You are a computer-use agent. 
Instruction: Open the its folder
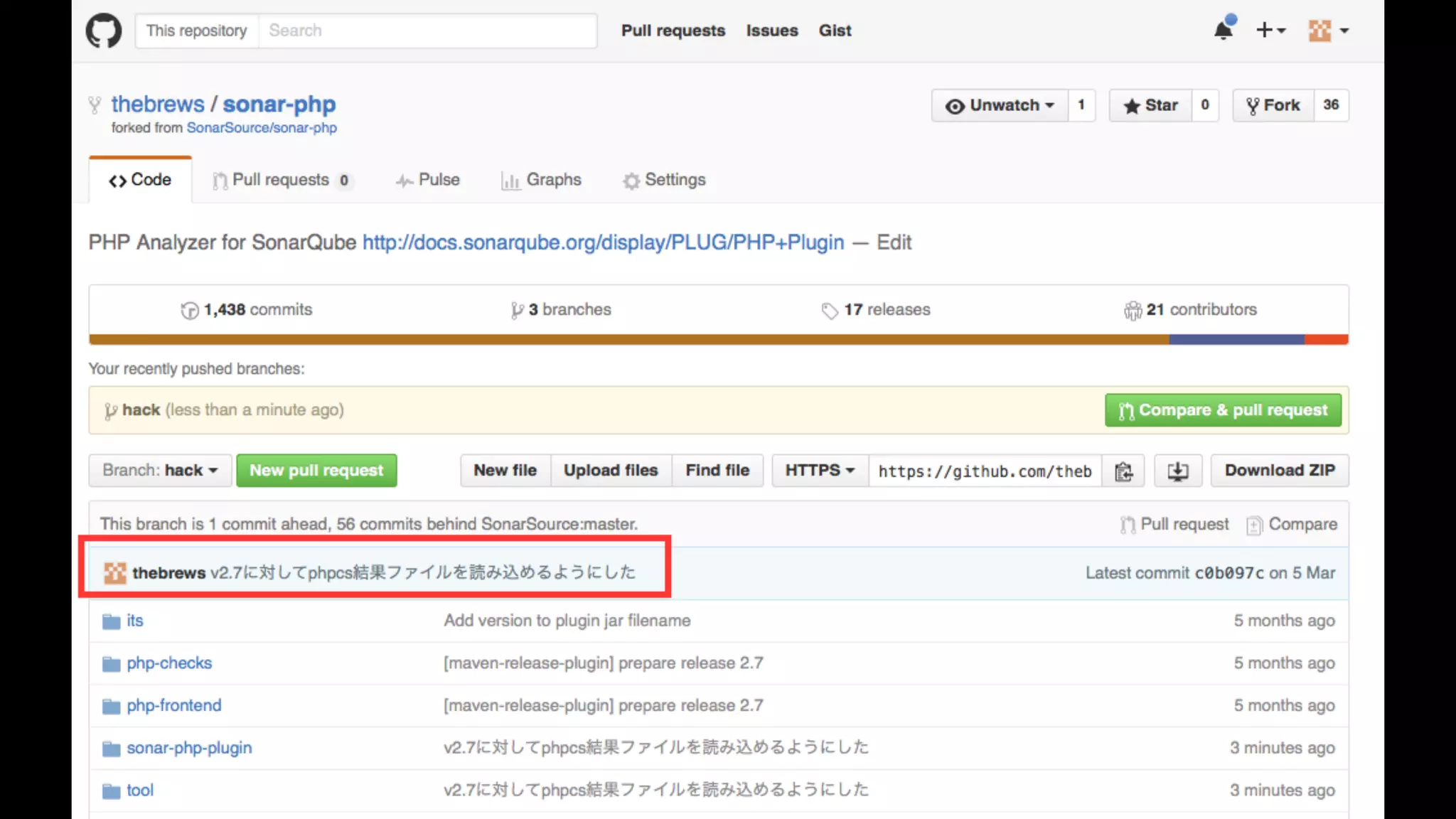(x=135, y=621)
